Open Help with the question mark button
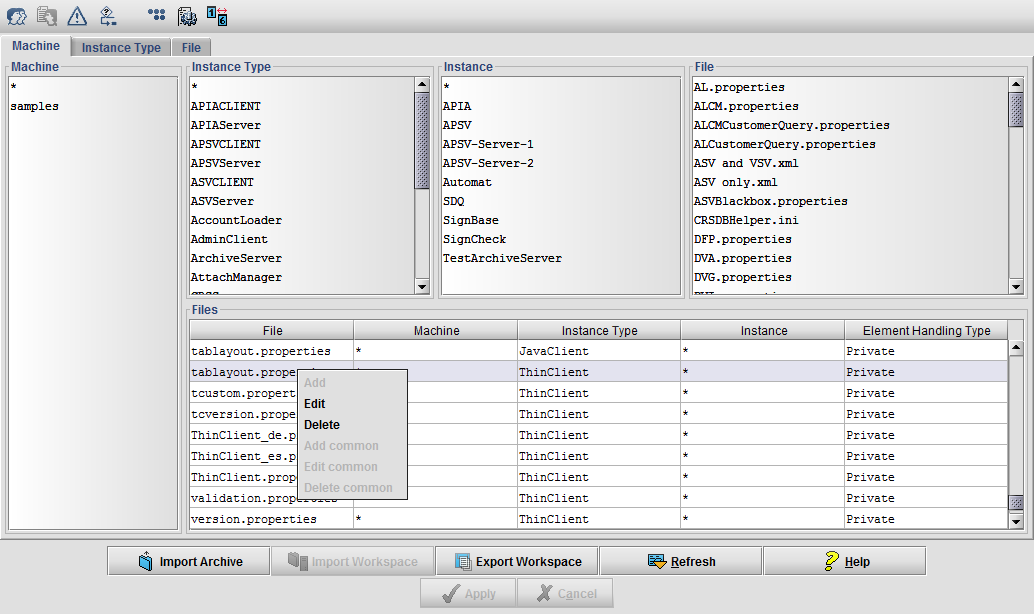Image resolution: width=1034 pixels, height=614 pixels. click(x=844, y=561)
